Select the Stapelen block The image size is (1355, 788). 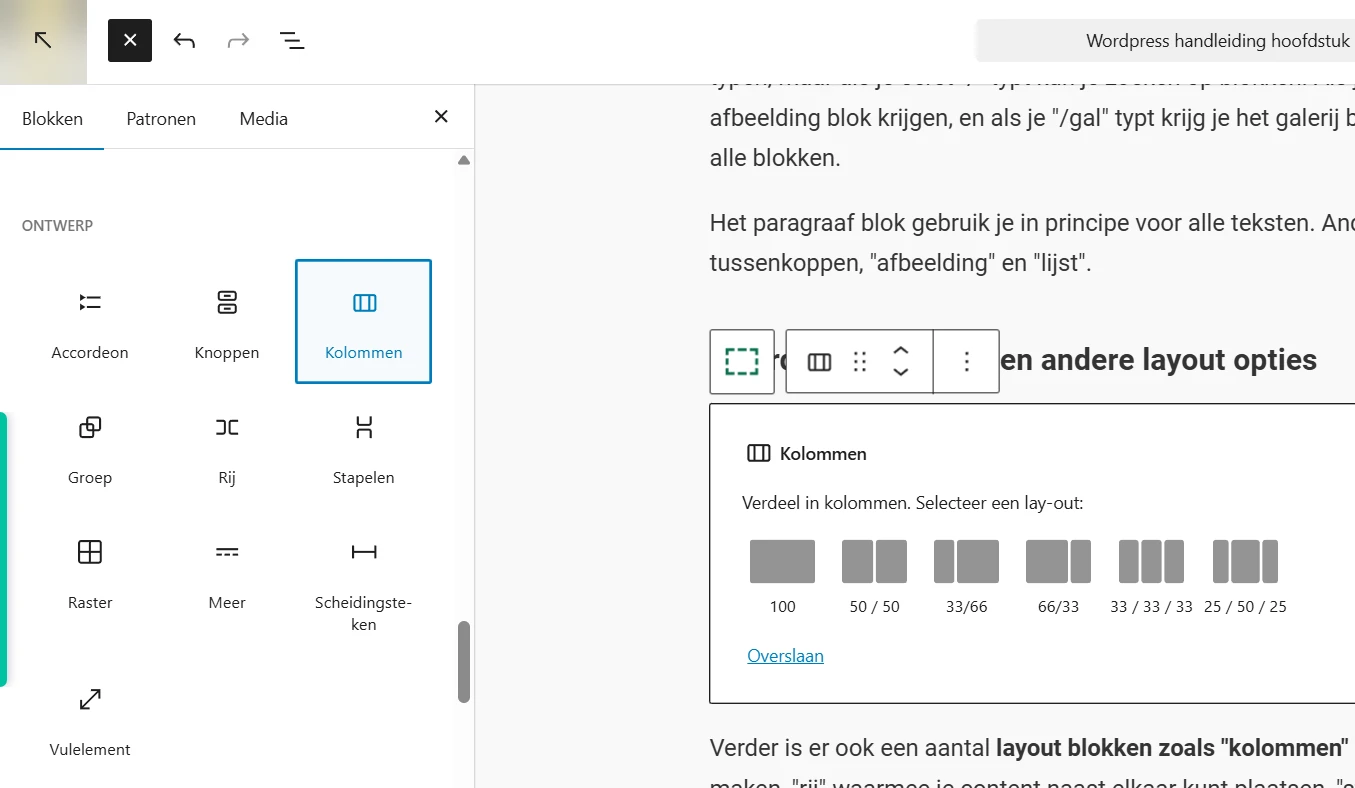(x=363, y=445)
